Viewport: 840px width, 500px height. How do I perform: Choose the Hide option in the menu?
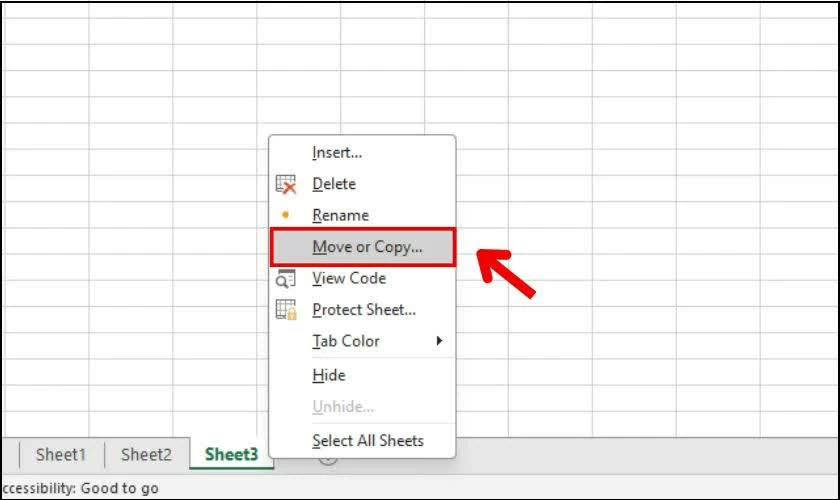coord(329,375)
